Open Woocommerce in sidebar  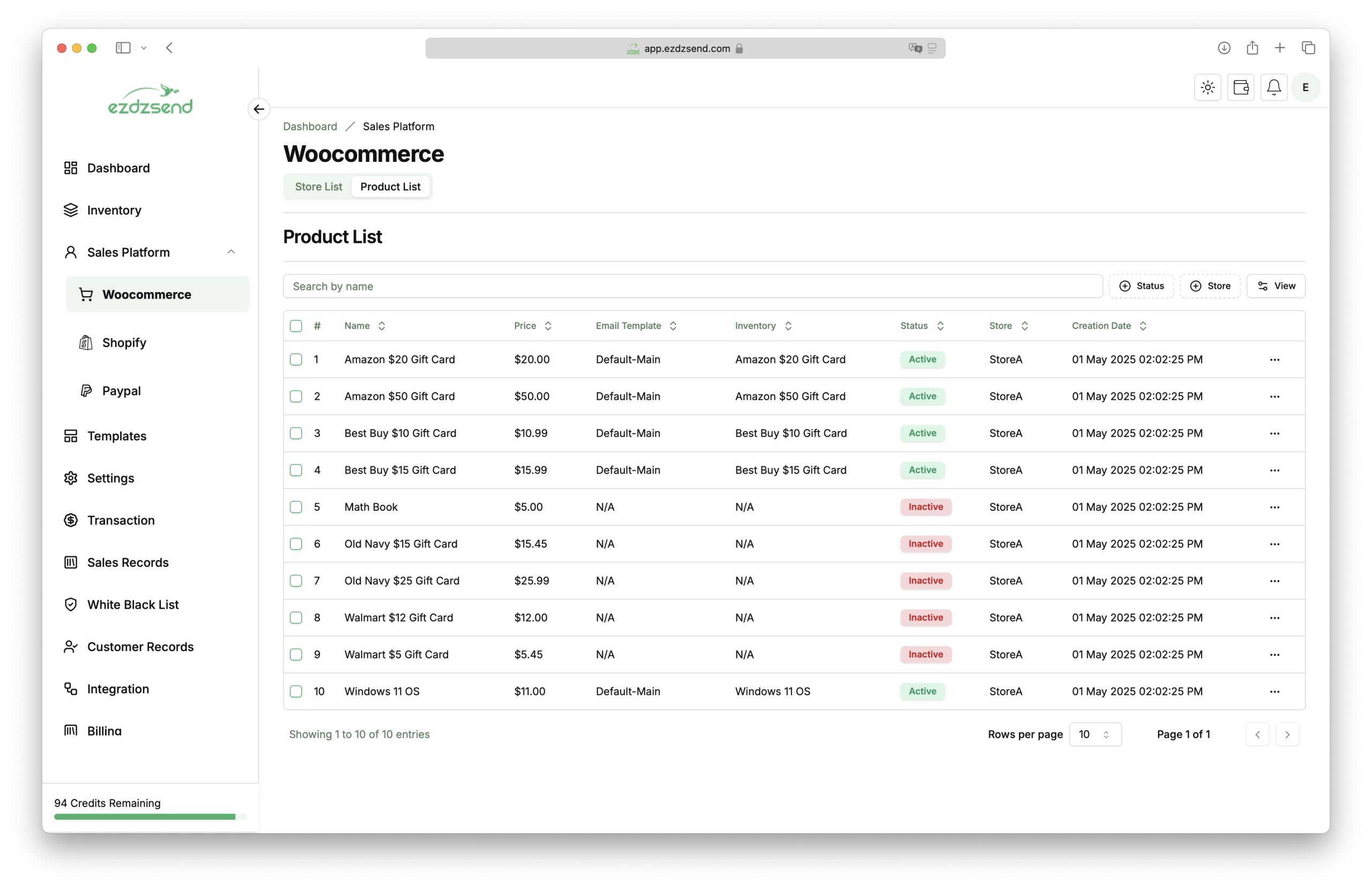point(158,295)
